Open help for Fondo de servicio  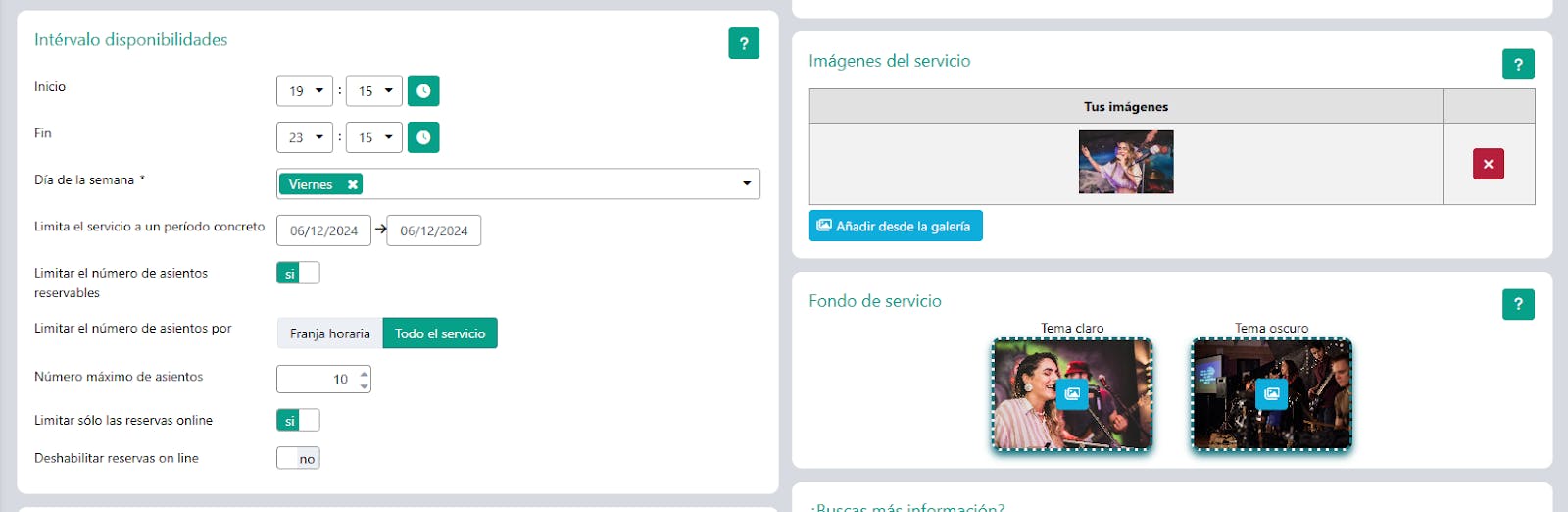click(x=1518, y=304)
